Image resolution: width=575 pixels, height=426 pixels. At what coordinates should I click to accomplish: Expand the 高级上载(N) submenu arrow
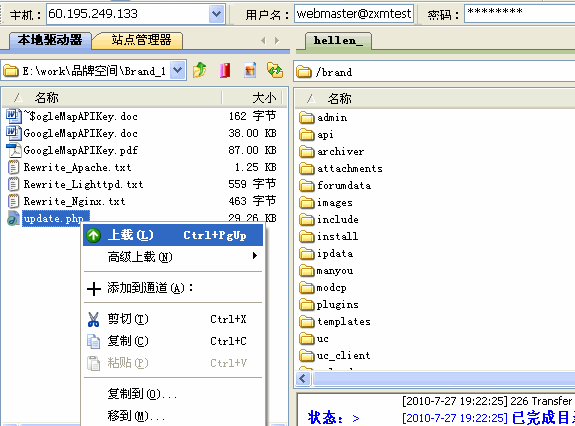[x=254, y=256]
